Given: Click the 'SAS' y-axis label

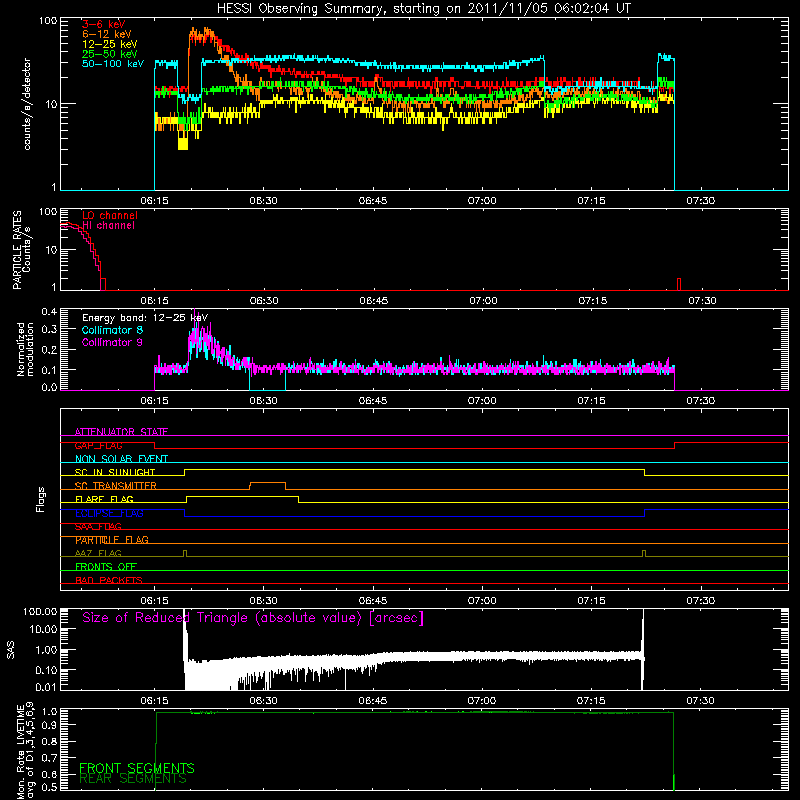Looking at the screenshot, I should pyautogui.click(x=11, y=650).
